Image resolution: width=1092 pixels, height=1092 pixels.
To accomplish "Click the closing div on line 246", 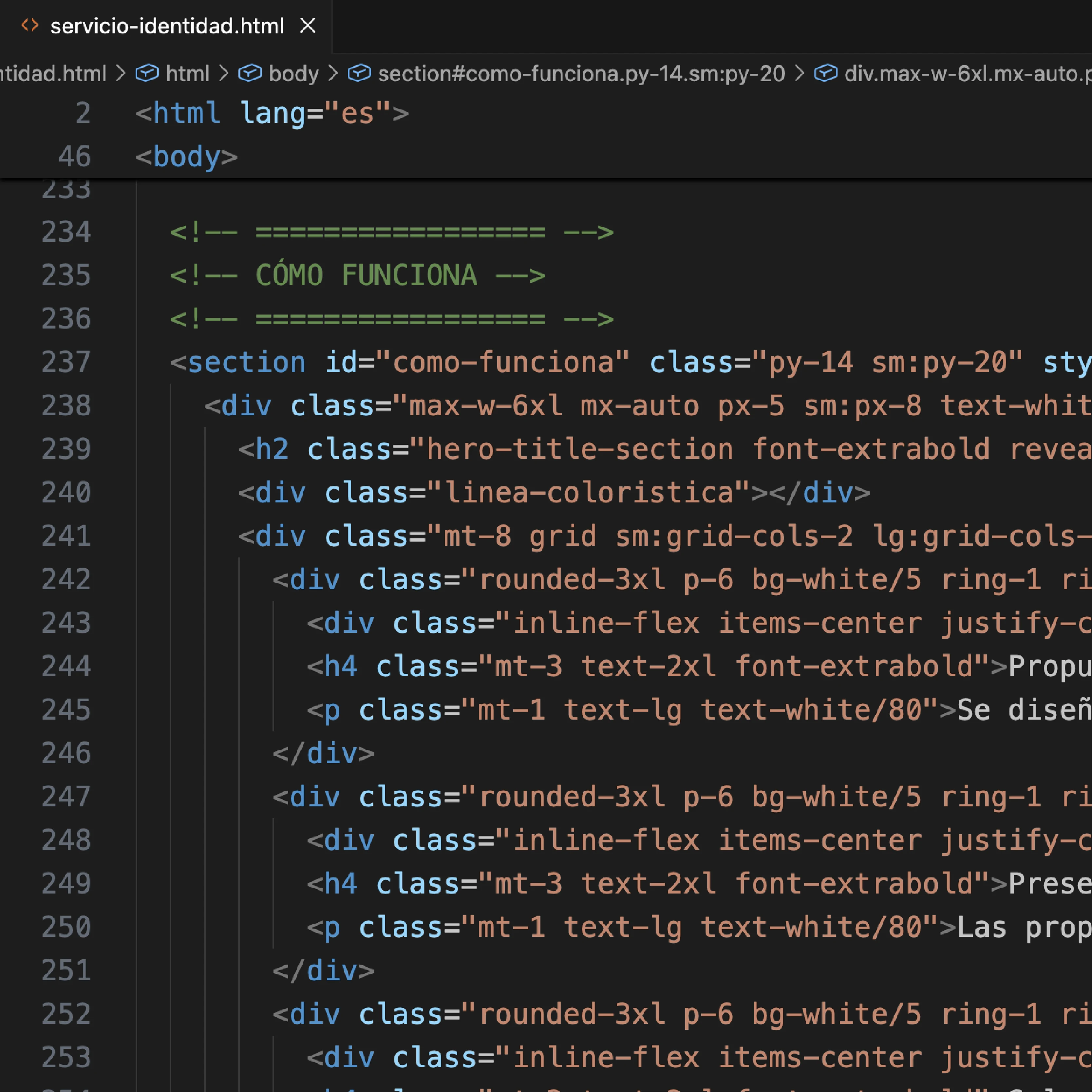I will point(323,753).
